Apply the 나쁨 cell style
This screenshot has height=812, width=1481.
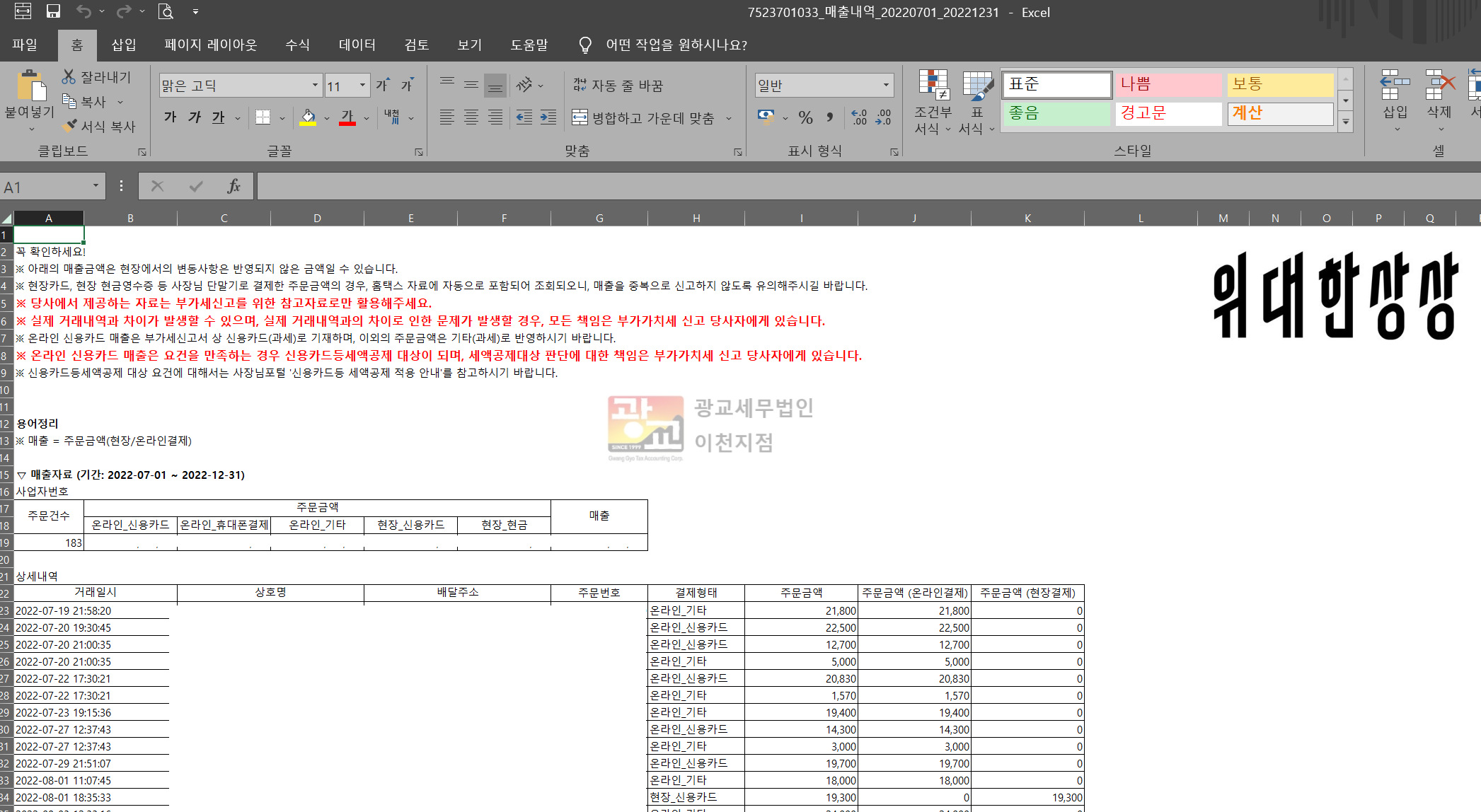1168,84
